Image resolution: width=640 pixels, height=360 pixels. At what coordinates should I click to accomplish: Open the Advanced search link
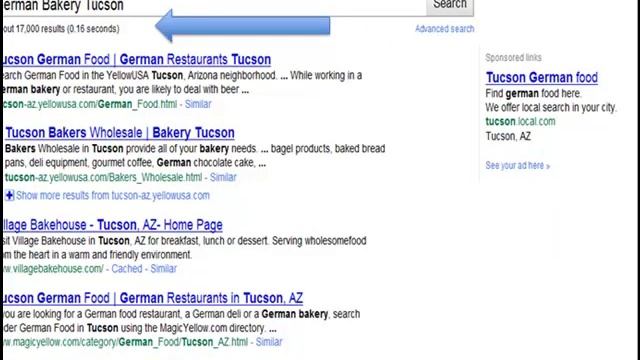coord(444,29)
